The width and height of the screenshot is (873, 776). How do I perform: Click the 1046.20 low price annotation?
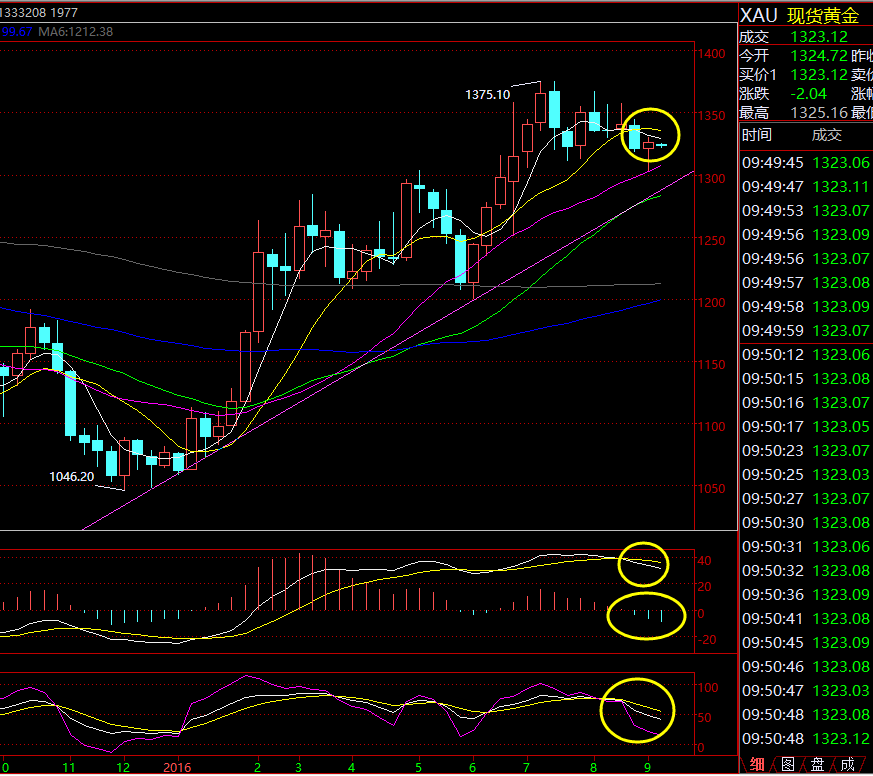72,477
